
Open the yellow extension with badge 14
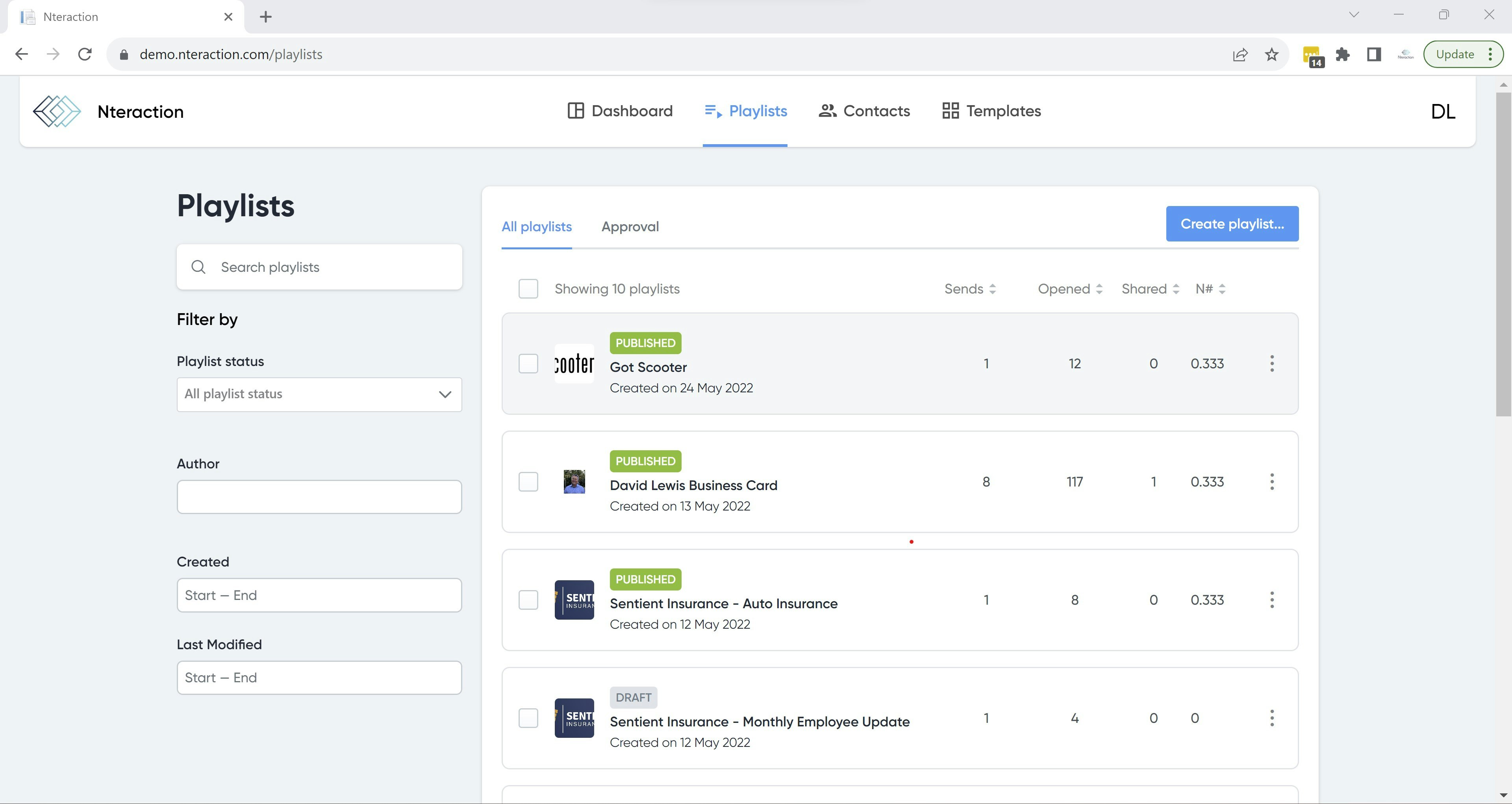point(1312,56)
